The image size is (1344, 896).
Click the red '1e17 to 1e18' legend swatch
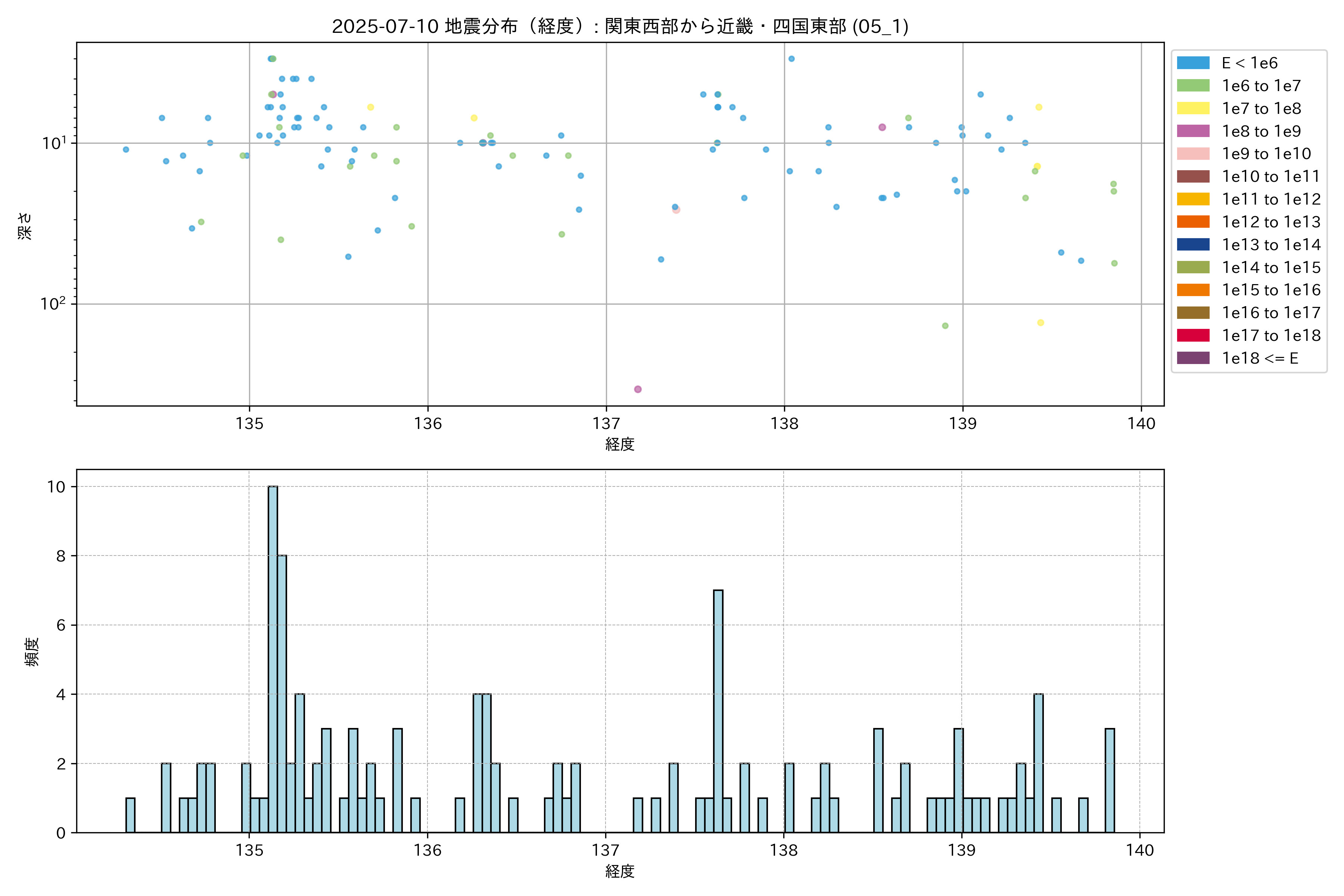click(1192, 335)
